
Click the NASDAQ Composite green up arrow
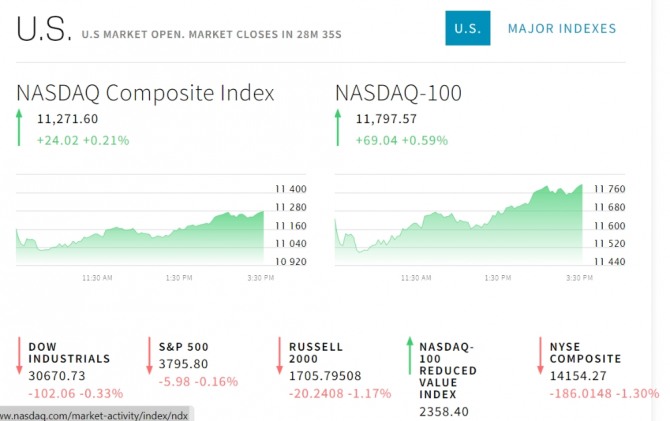(18, 129)
